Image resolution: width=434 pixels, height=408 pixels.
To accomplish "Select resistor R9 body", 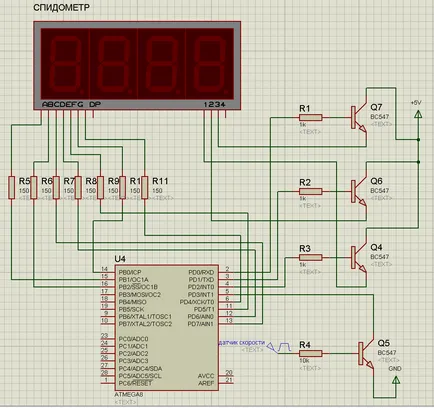I will pyautogui.click(x=100, y=188).
